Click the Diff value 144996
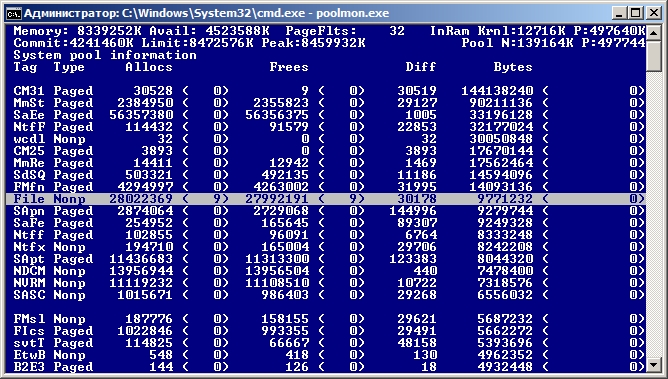This screenshot has width=668, height=379. click(413, 211)
